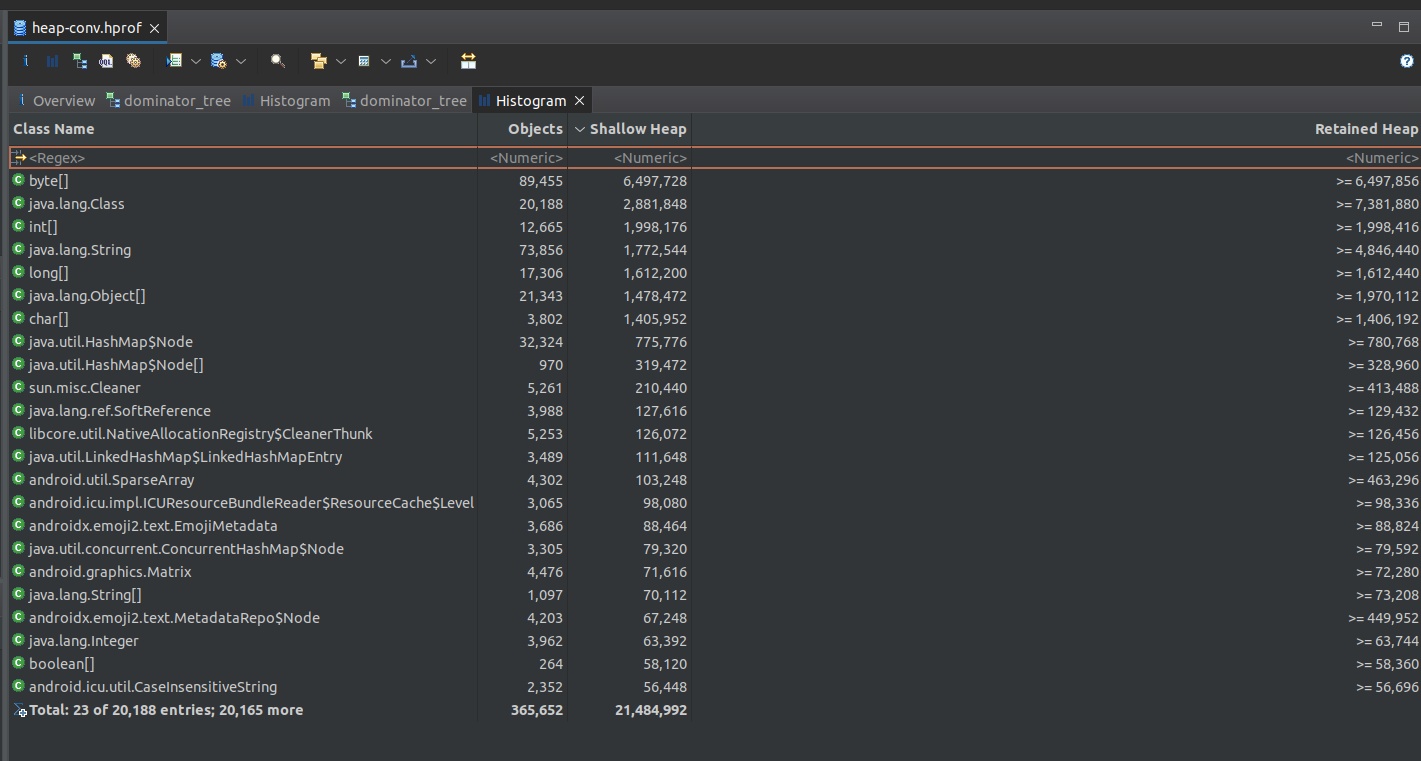The width and height of the screenshot is (1421, 761).
Task: Select androidx.emoji2.text.MetadataRepo$Node row
Action: pos(715,618)
